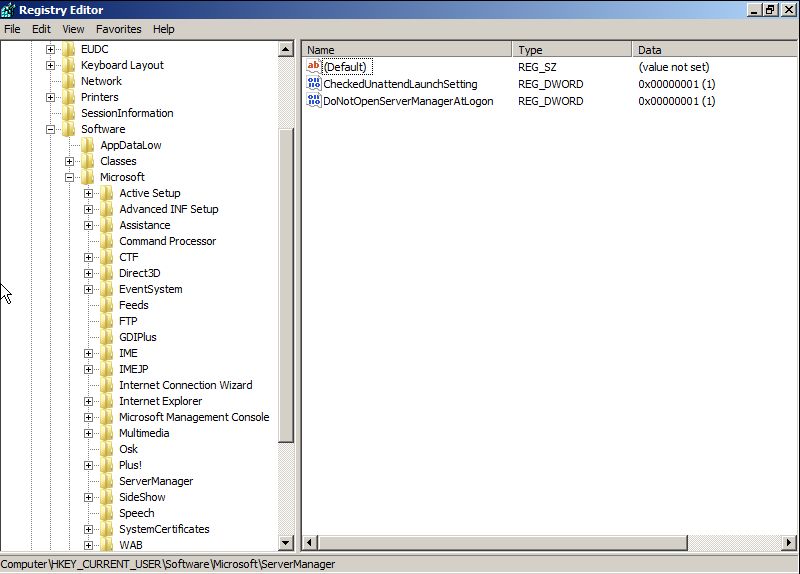This screenshot has width=800, height=574.
Task: Click the Multimedia folder icon
Action: pos(107,433)
